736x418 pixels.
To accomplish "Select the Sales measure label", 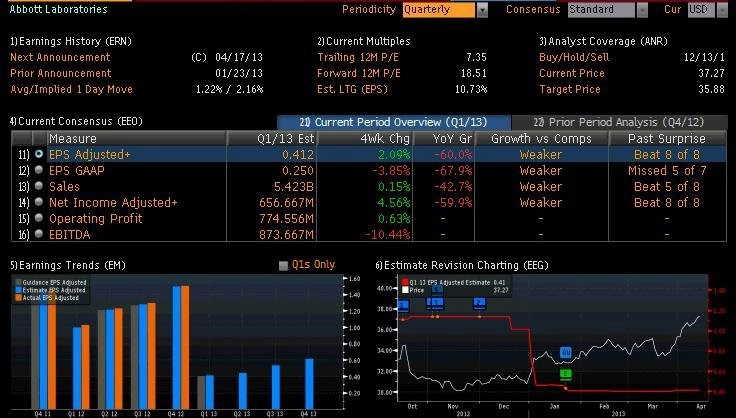I will [64, 186].
